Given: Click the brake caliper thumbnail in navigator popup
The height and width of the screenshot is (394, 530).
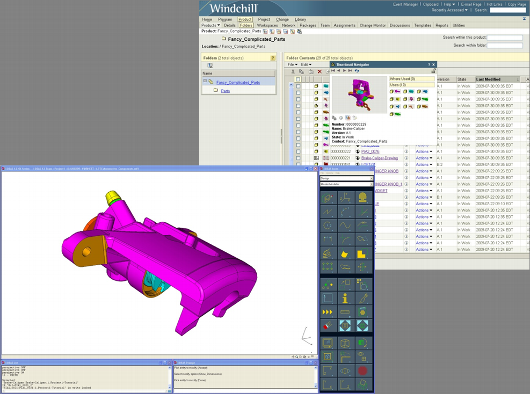Looking at the screenshot, I should tap(359, 95).
